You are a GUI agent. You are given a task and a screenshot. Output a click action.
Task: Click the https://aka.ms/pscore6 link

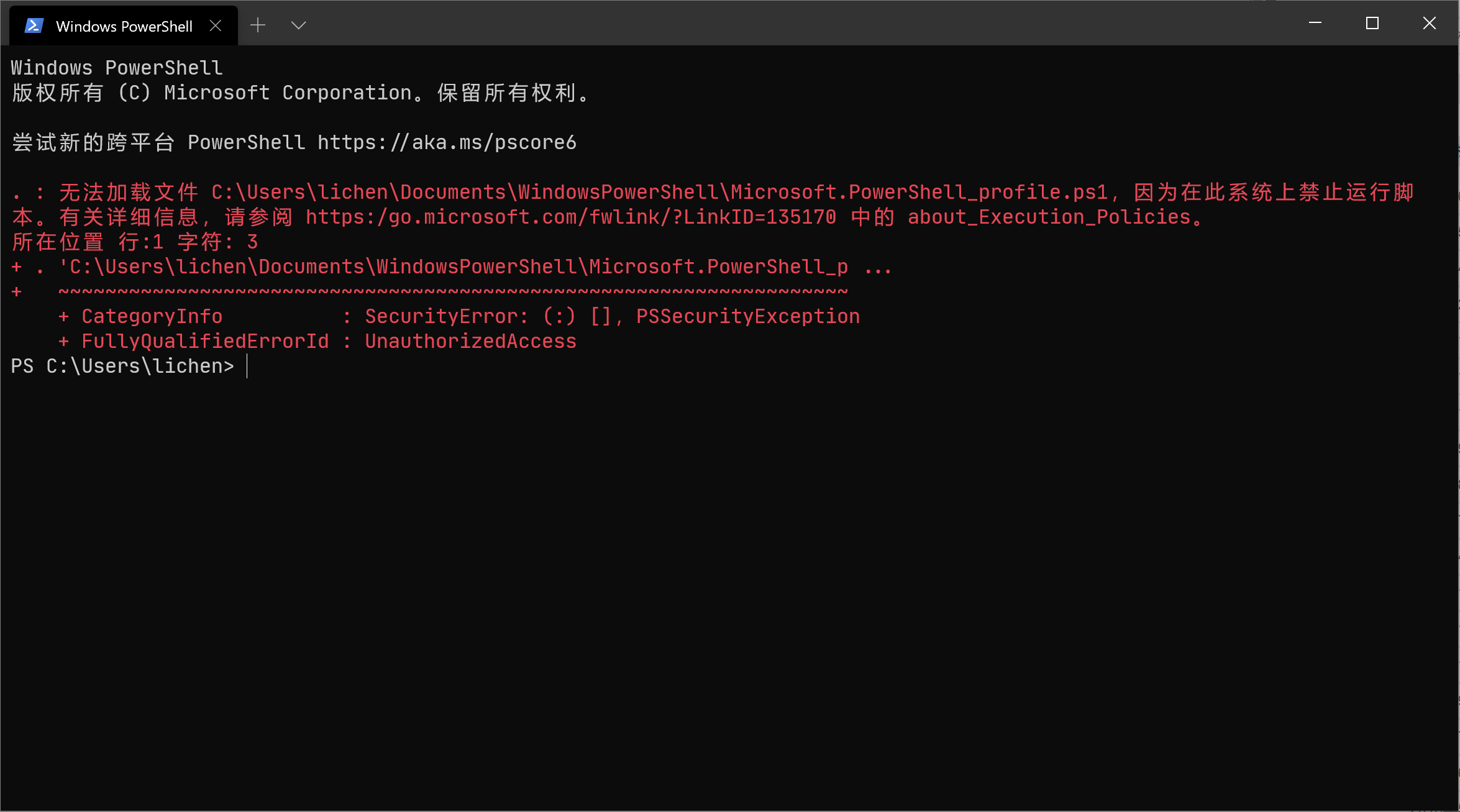[446, 142]
